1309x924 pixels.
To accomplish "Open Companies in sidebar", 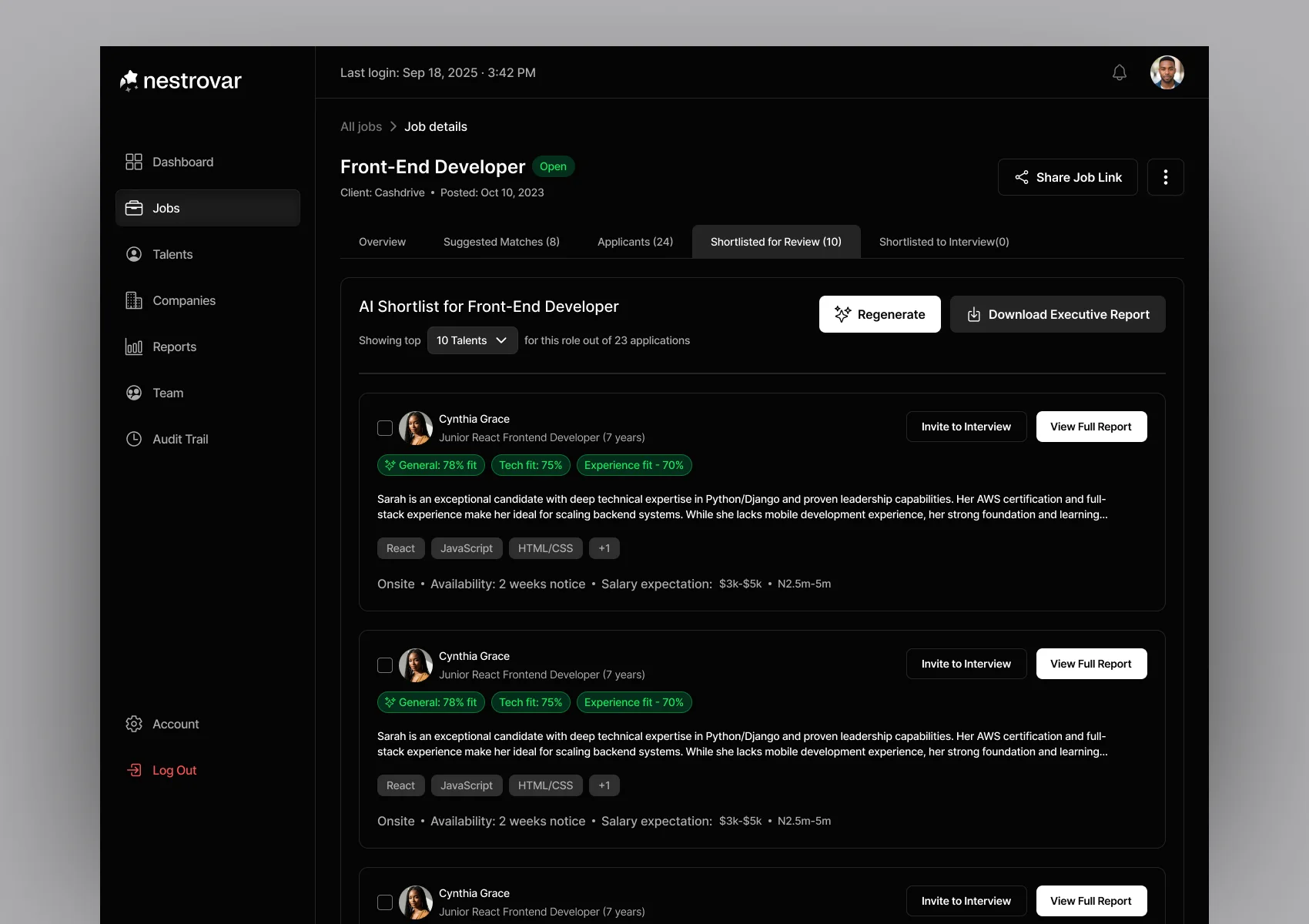I will pos(208,300).
